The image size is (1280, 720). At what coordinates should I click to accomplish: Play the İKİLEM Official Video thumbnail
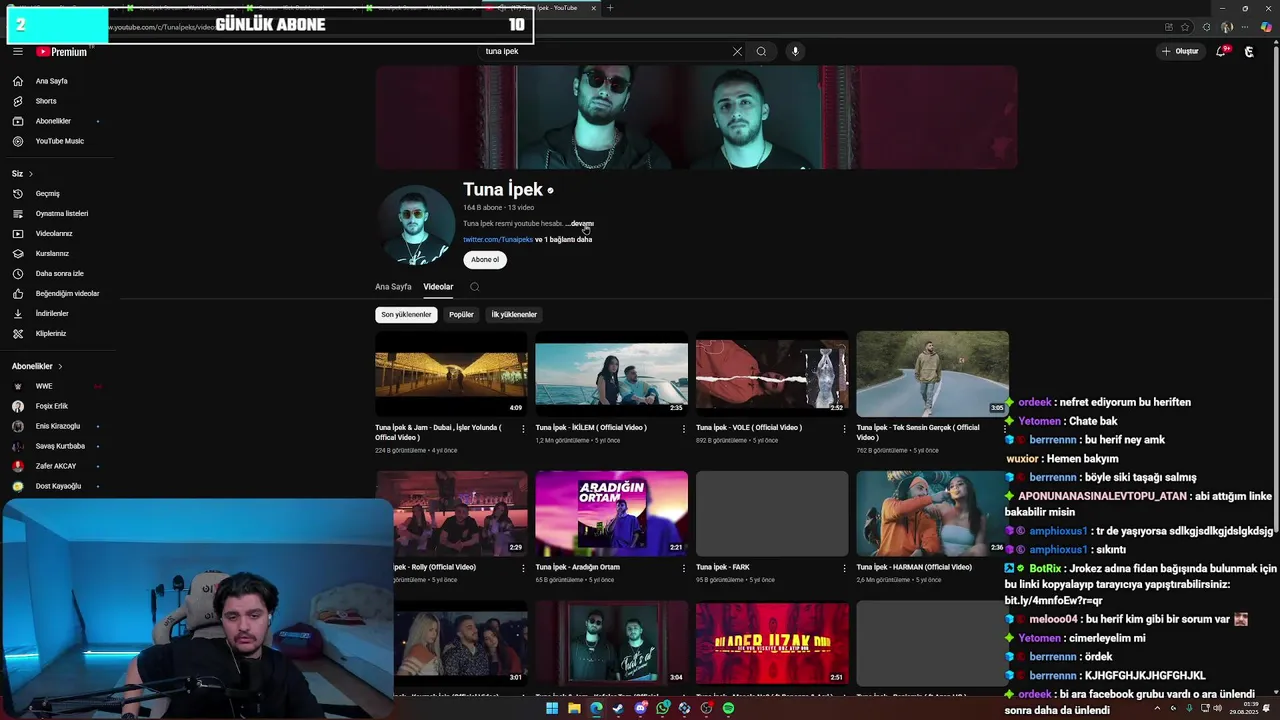tap(611, 374)
